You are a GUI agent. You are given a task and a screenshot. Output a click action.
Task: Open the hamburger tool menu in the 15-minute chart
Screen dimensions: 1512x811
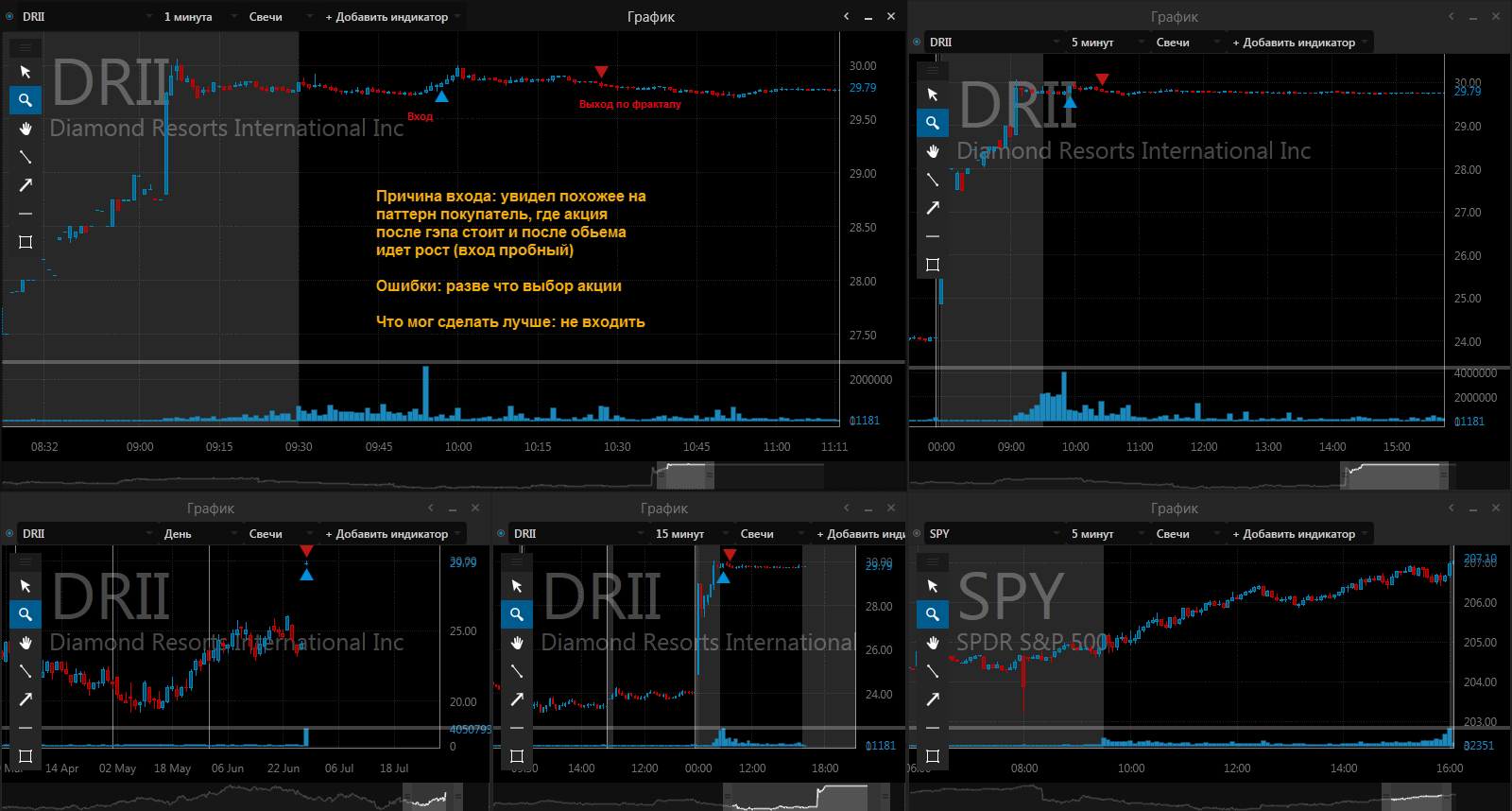coord(517,561)
